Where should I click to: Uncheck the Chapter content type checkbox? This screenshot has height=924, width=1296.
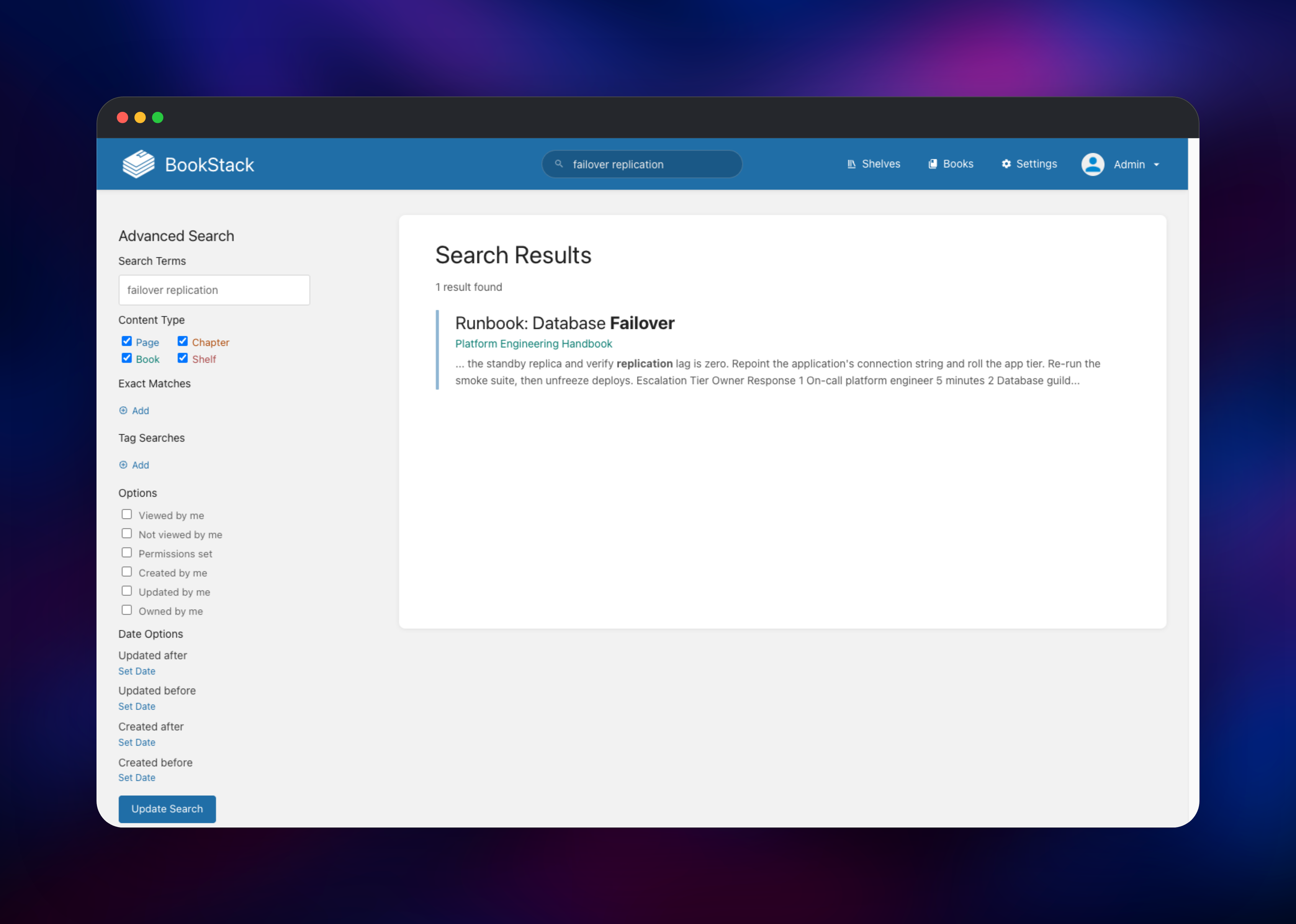183,342
